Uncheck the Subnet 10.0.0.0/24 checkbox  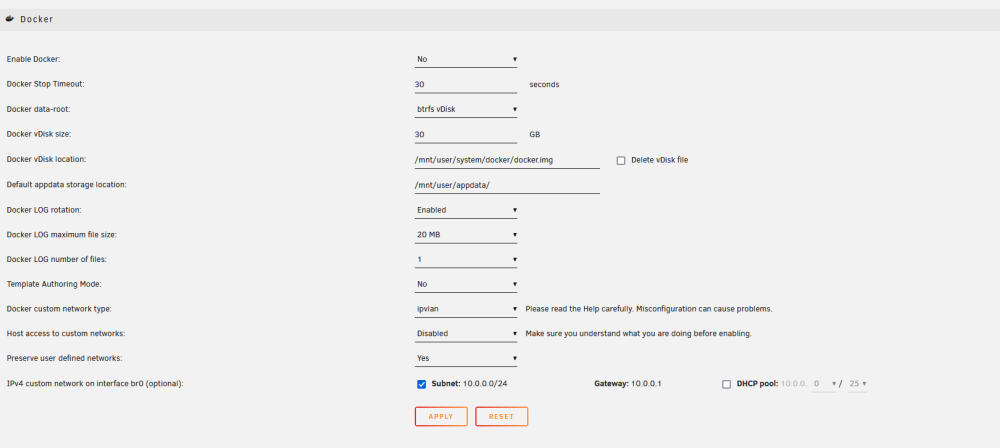[421, 384]
